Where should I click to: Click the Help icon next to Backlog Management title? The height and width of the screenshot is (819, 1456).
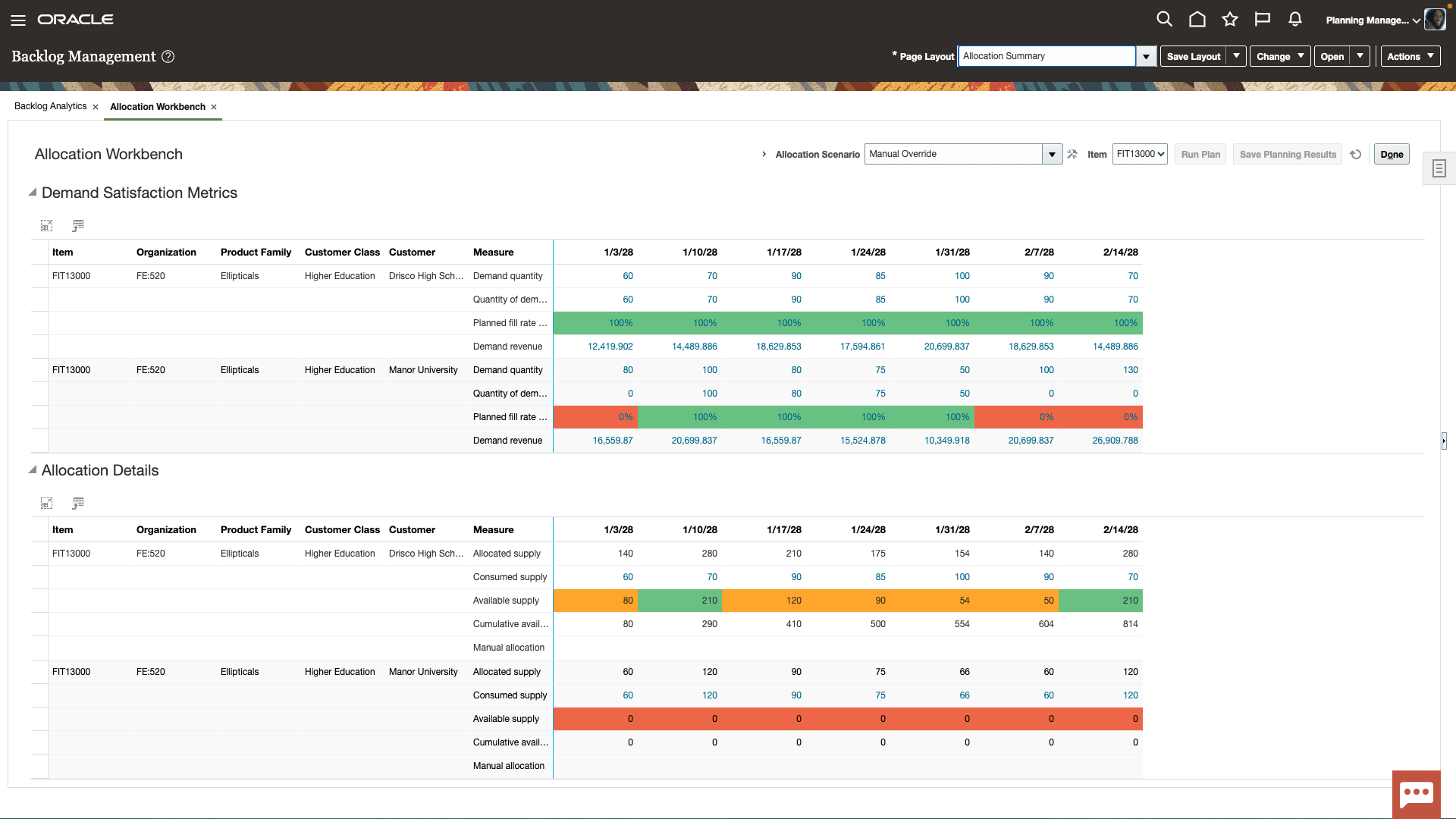coord(168,56)
